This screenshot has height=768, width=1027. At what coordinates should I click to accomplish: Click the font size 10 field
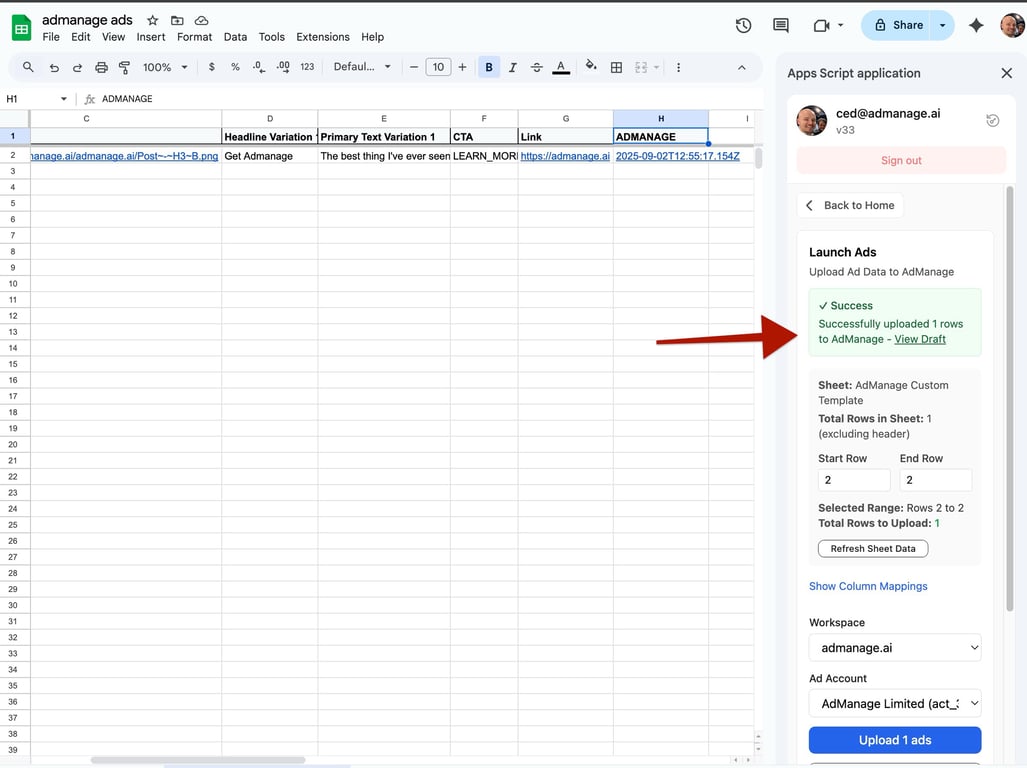[438, 67]
